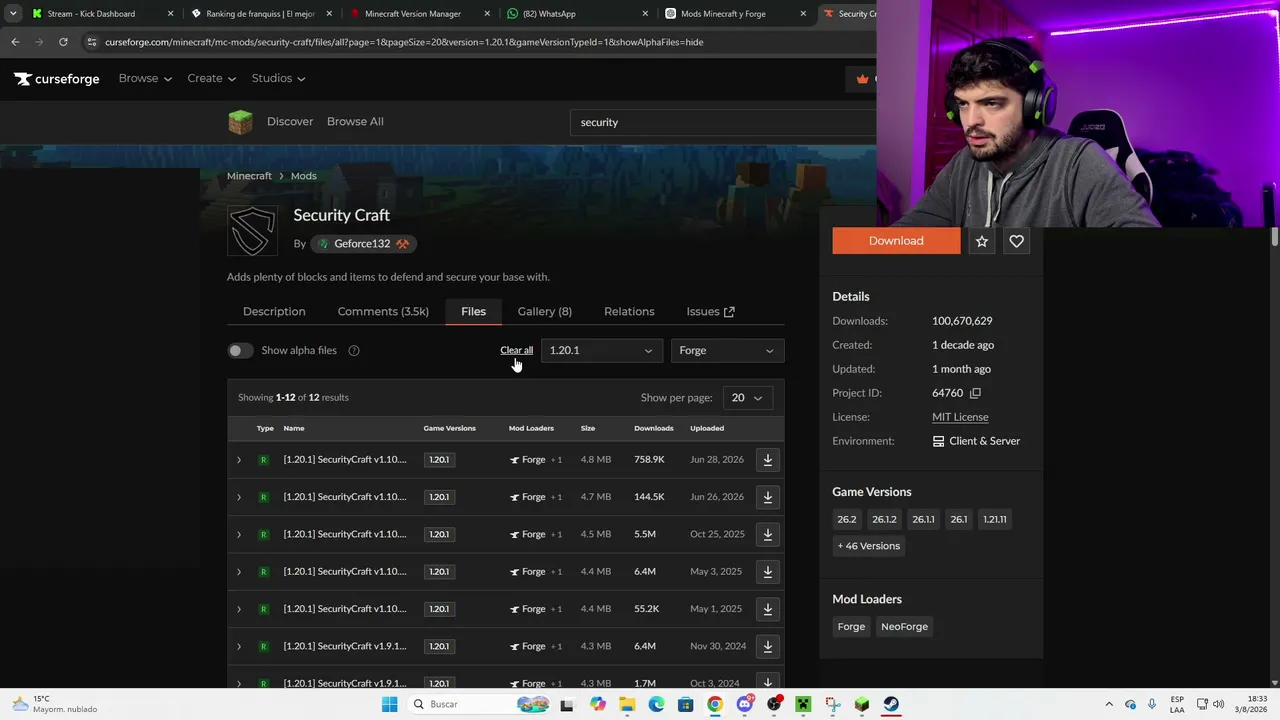Screen dimensions: 1280x720
Task: Reload the CurseForge page
Action: coord(63,42)
